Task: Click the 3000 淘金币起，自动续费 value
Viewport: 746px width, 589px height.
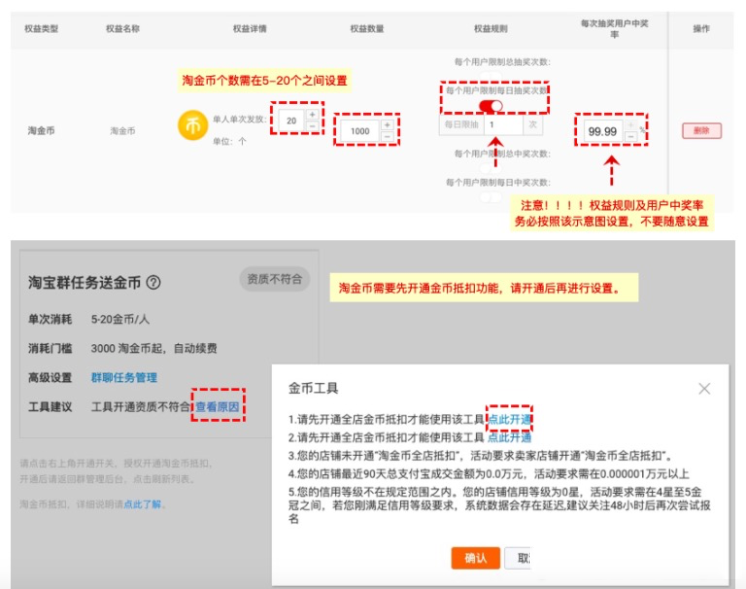Action: [154, 348]
